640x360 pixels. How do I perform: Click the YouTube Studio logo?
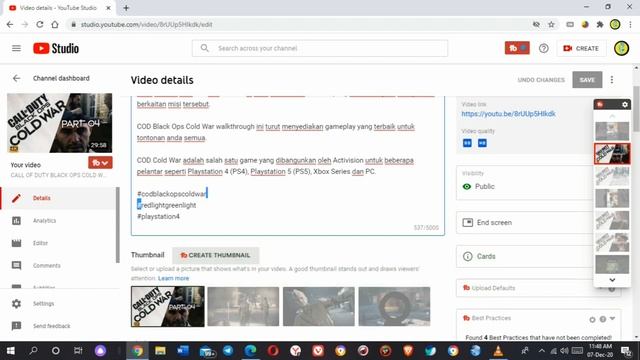click(56, 48)
